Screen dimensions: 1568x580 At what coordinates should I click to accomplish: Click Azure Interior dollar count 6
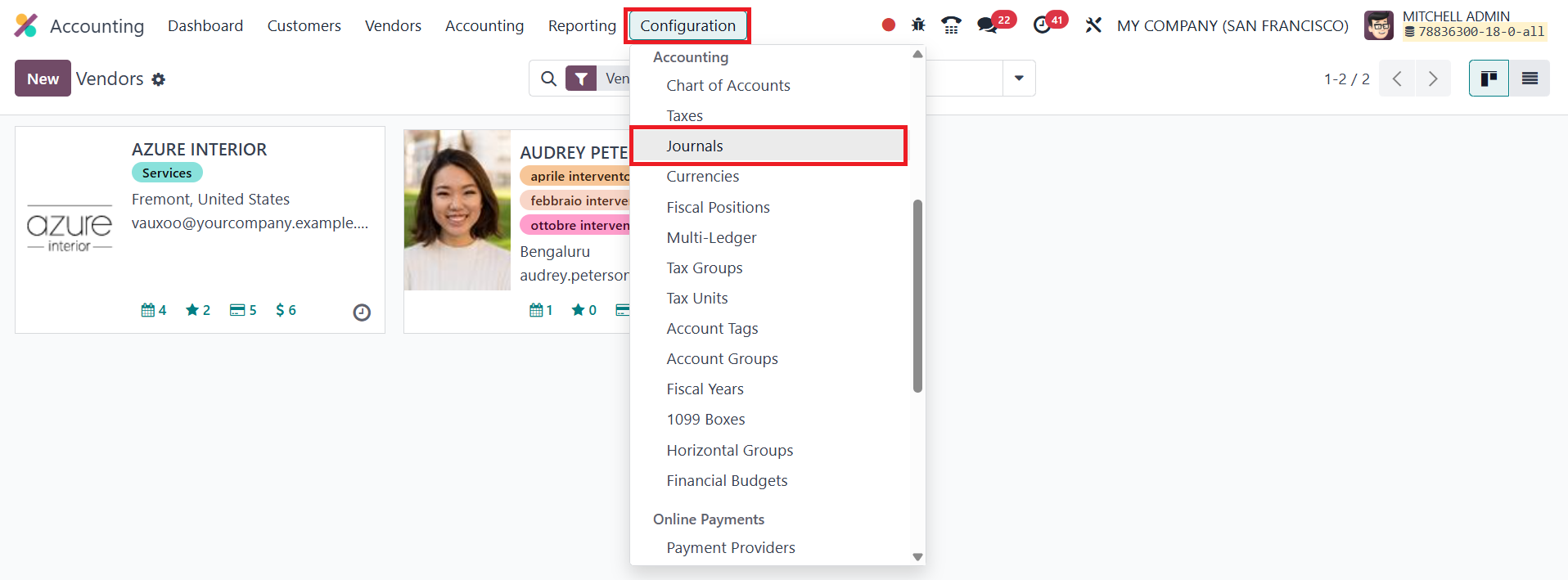tap(286, 310)
